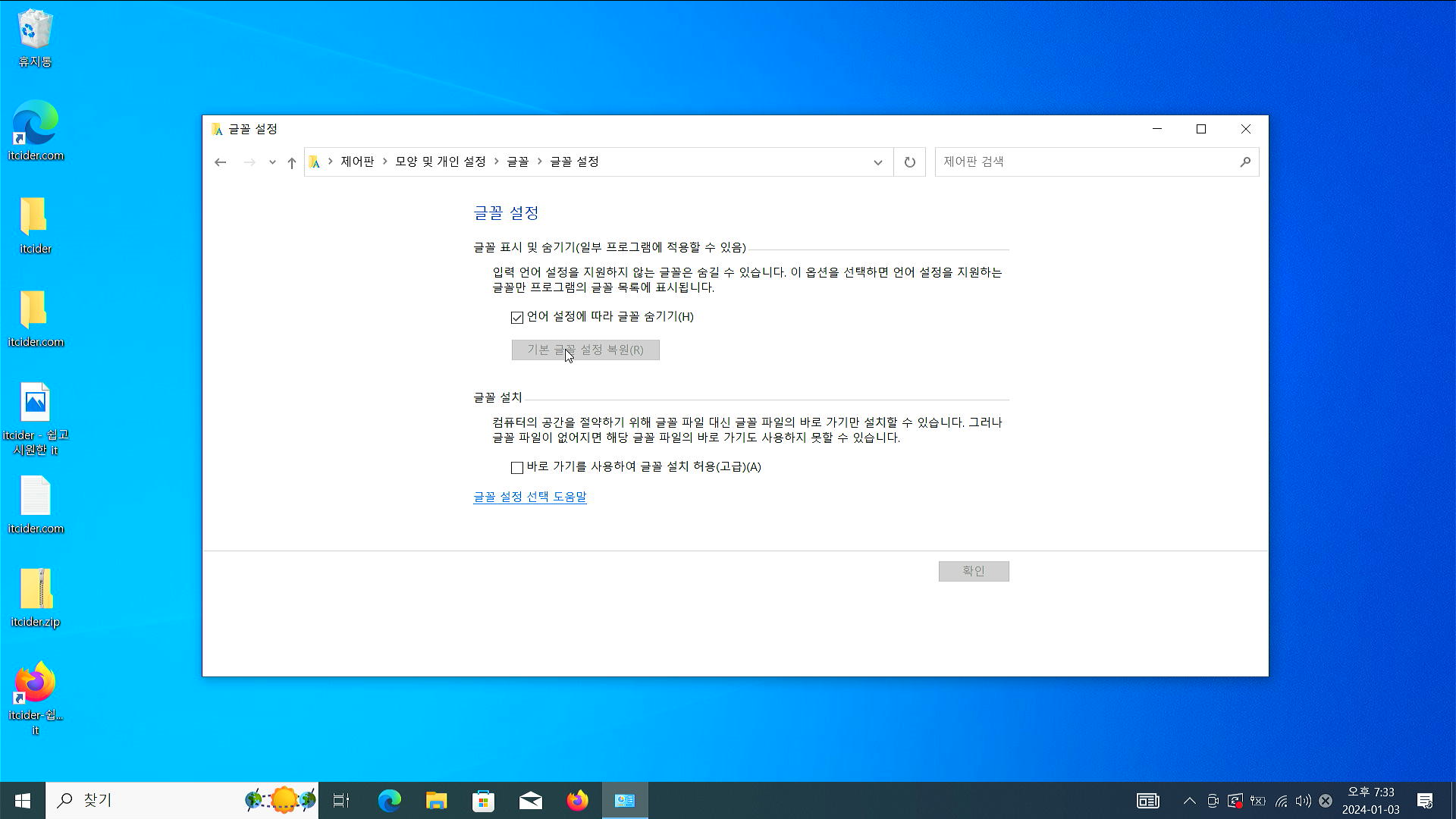
Task: Enable 바로 가기를 사용하여 글꼴 설치 허용 option
Action: click(x=516, y=468)
